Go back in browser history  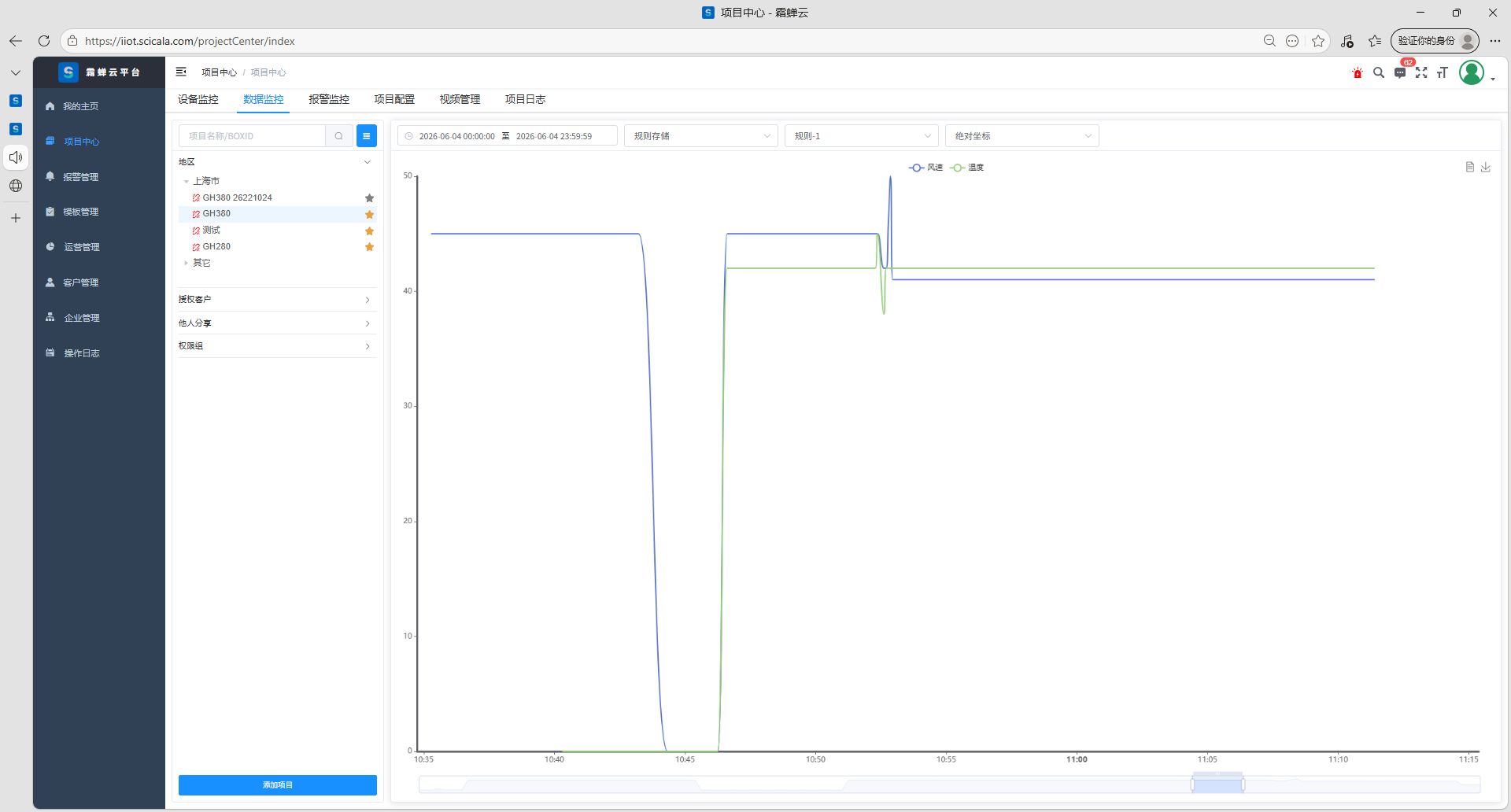coord(16,41)
